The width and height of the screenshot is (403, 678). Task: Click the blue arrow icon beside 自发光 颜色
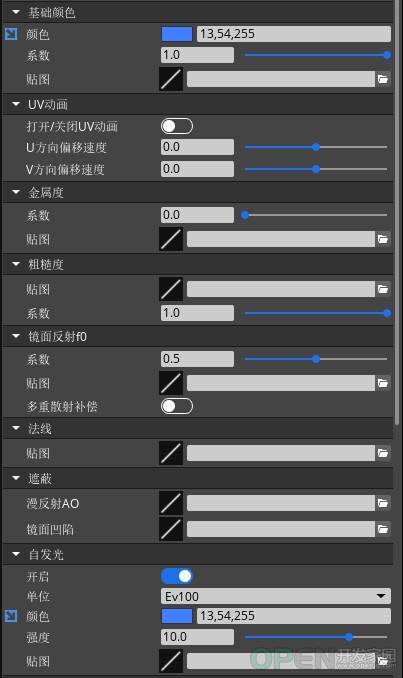(11, 616)
